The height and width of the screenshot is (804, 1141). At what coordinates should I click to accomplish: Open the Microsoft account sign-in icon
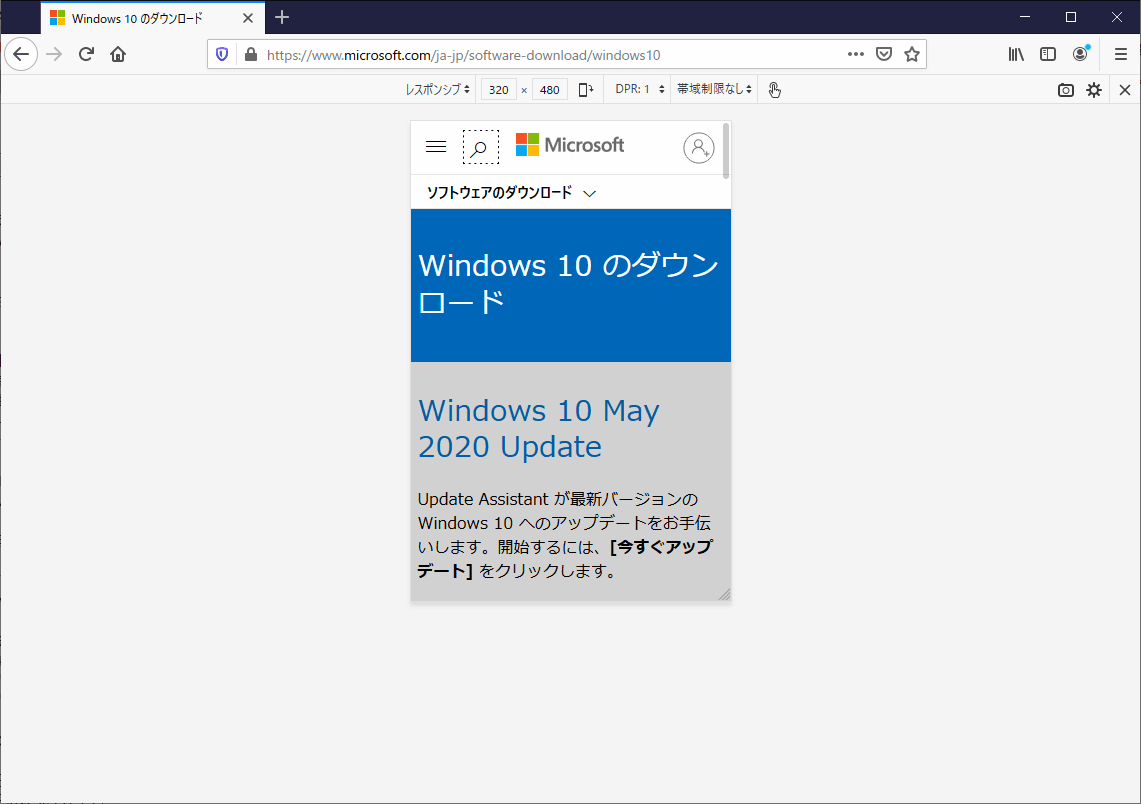click(699, 148)
